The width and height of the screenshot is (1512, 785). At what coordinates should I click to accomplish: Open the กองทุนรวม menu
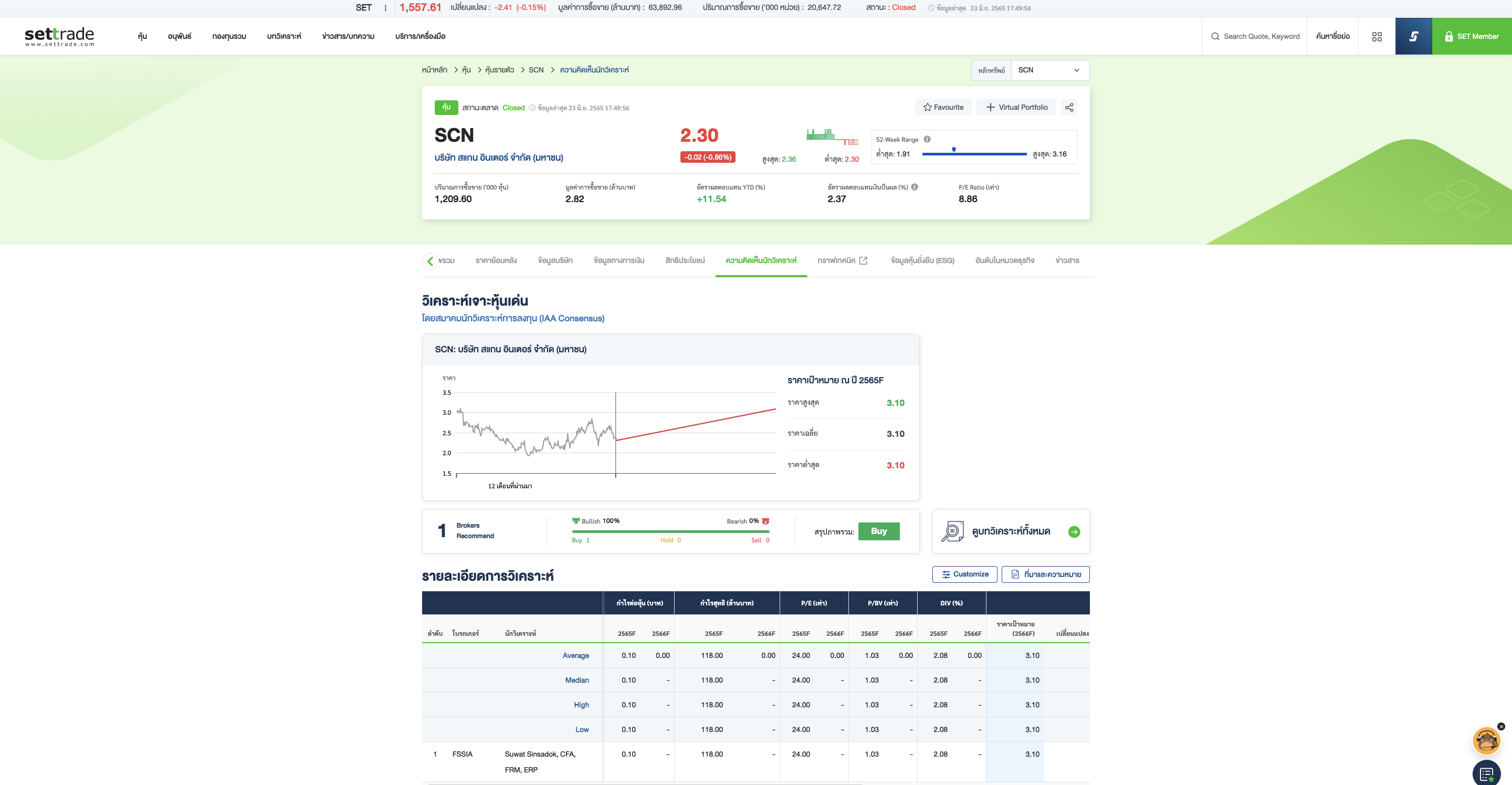click(229, 36)
